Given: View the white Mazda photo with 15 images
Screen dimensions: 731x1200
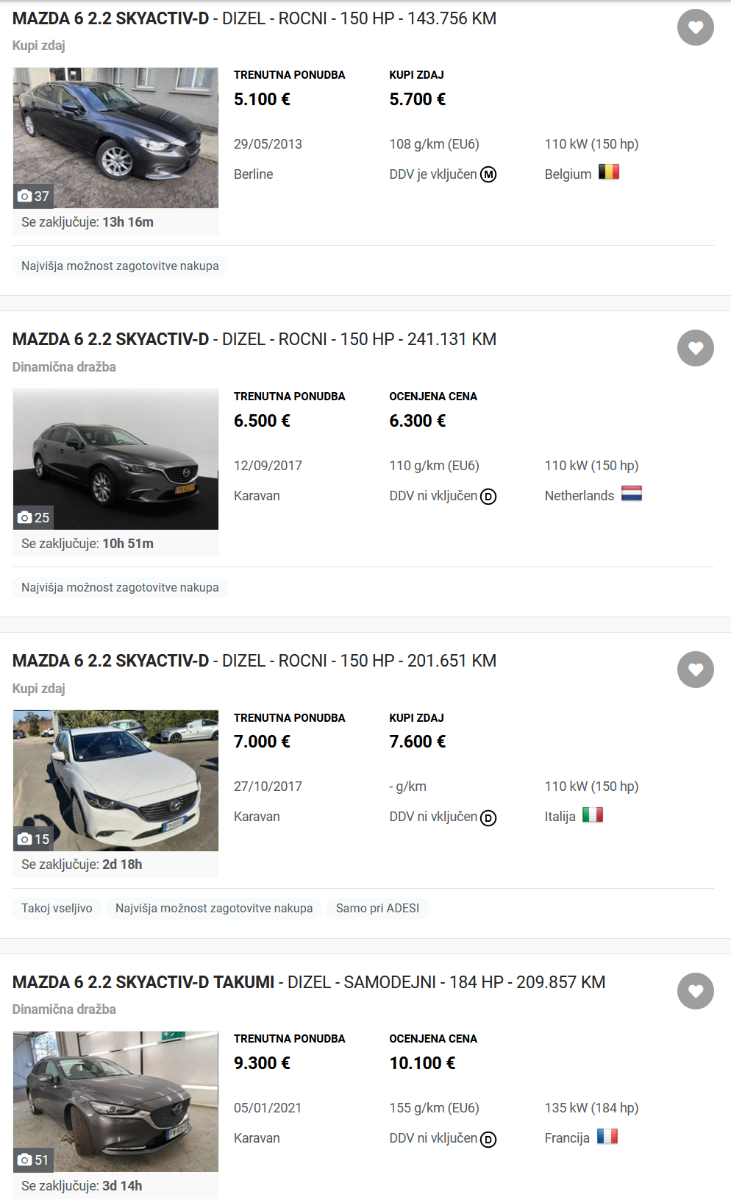Looking at the screenshot, I should click(x=116, y=780).
